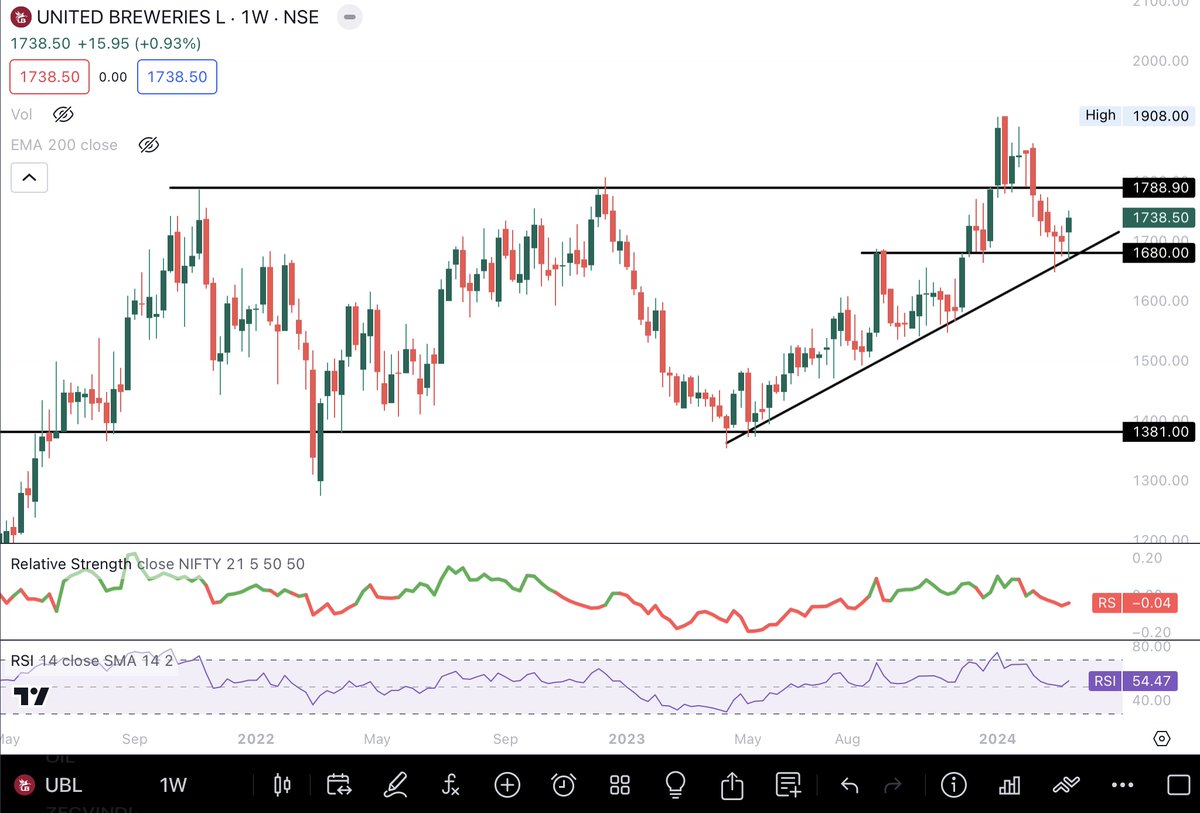Open the candlestick chart style selector

click(281, 785)
